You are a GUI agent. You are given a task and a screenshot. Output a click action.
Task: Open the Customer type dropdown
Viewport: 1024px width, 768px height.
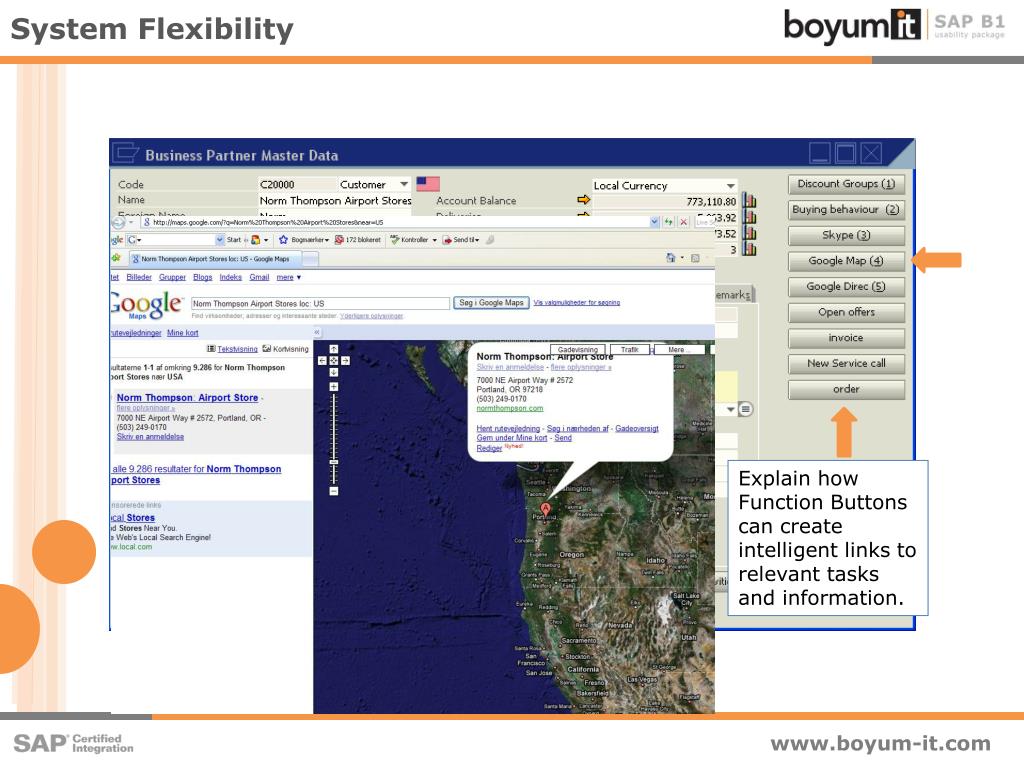pyautogui.click(x=404, y=184)
